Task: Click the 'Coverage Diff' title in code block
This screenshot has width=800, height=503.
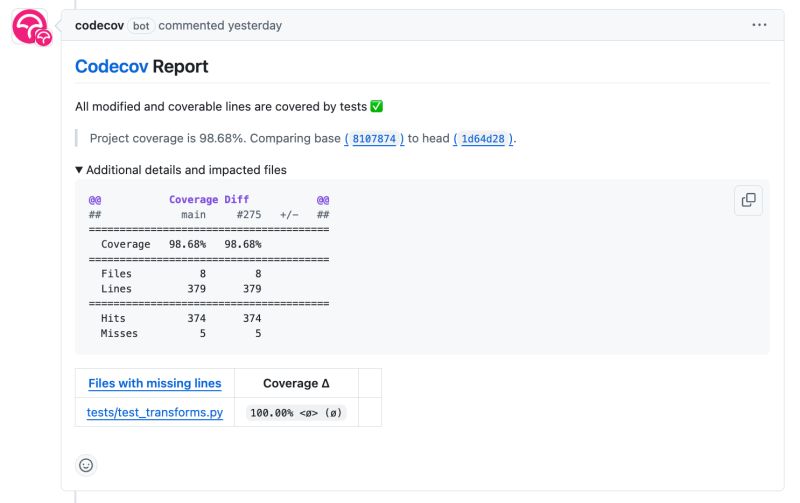Action: (209, 199)
